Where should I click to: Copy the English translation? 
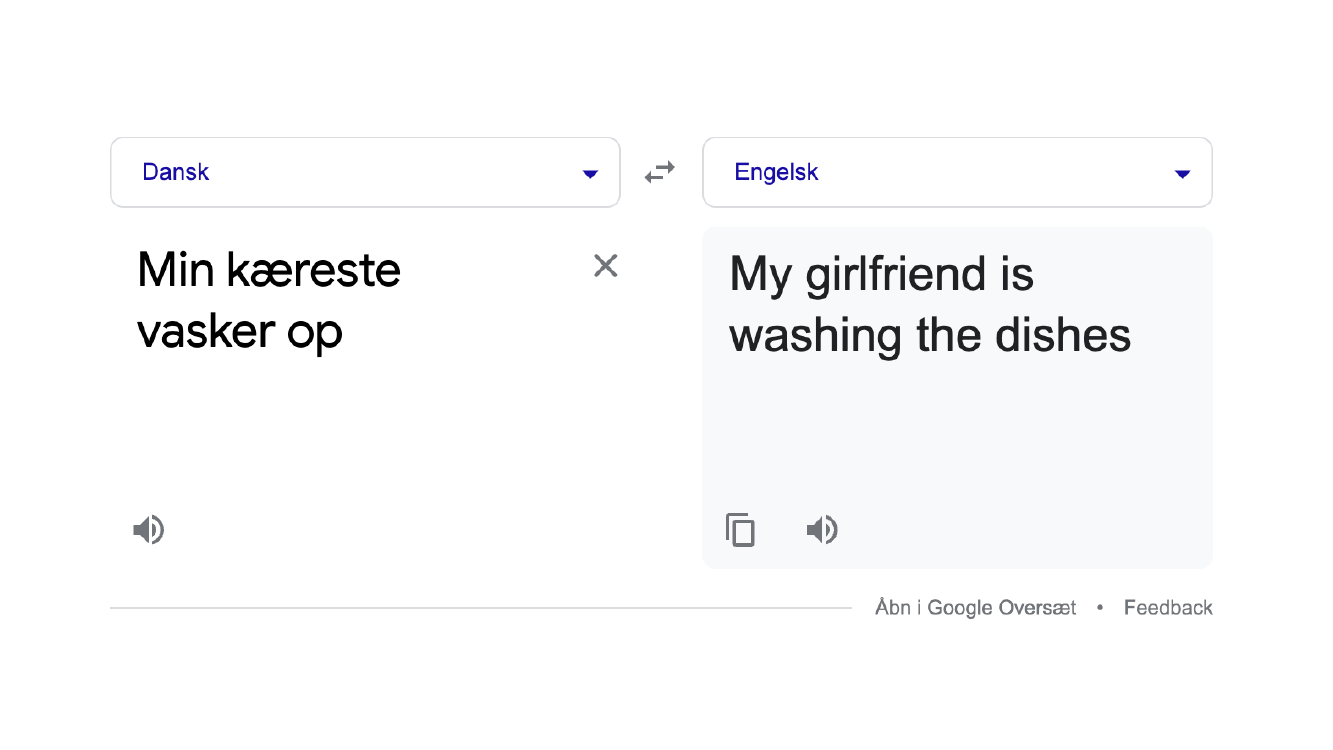pos(740,529)
